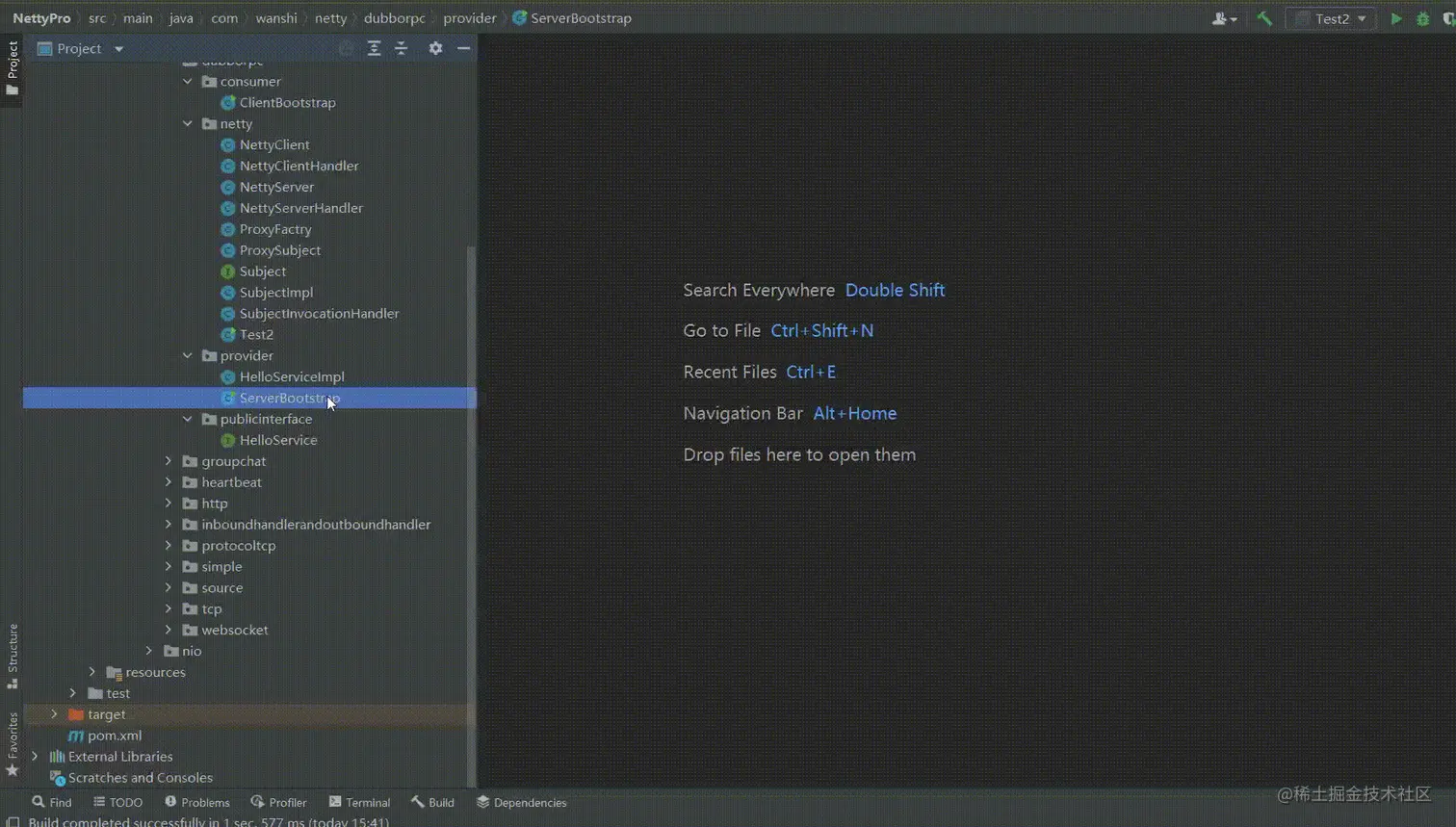Viewport: 1456px width, 827px height.
Task: Run the Test2 configuration with play icon
Action: [x=1395, y=18]
